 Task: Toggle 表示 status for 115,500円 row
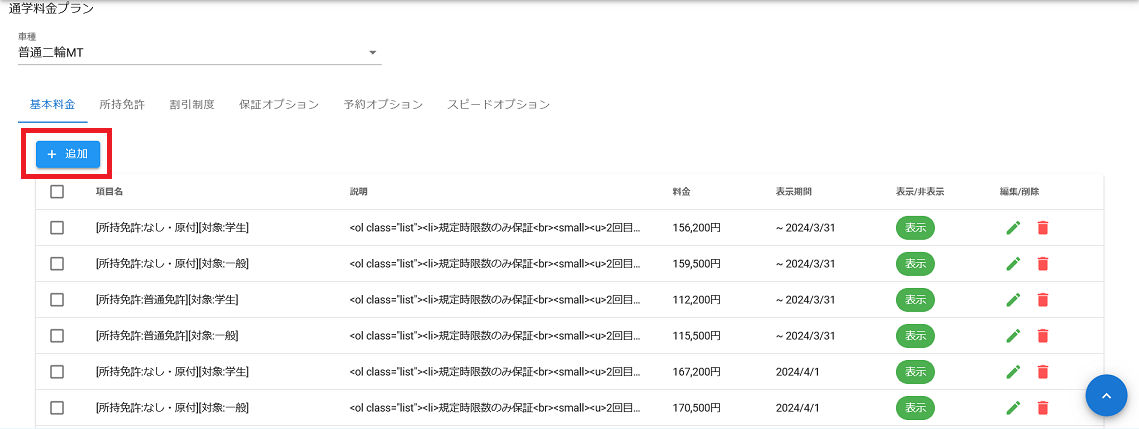914,336
